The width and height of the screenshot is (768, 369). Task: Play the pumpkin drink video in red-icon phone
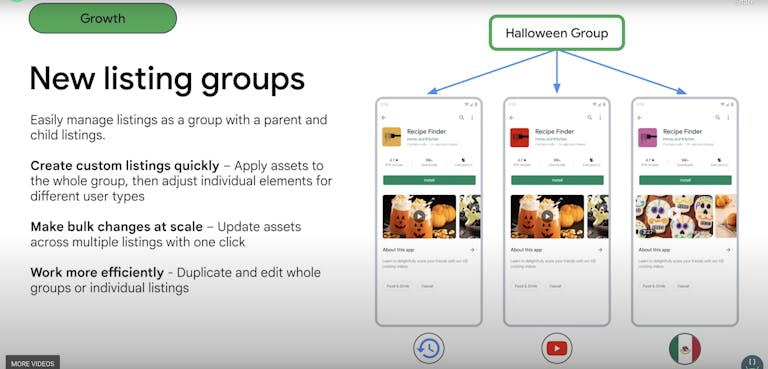point(547,216)
